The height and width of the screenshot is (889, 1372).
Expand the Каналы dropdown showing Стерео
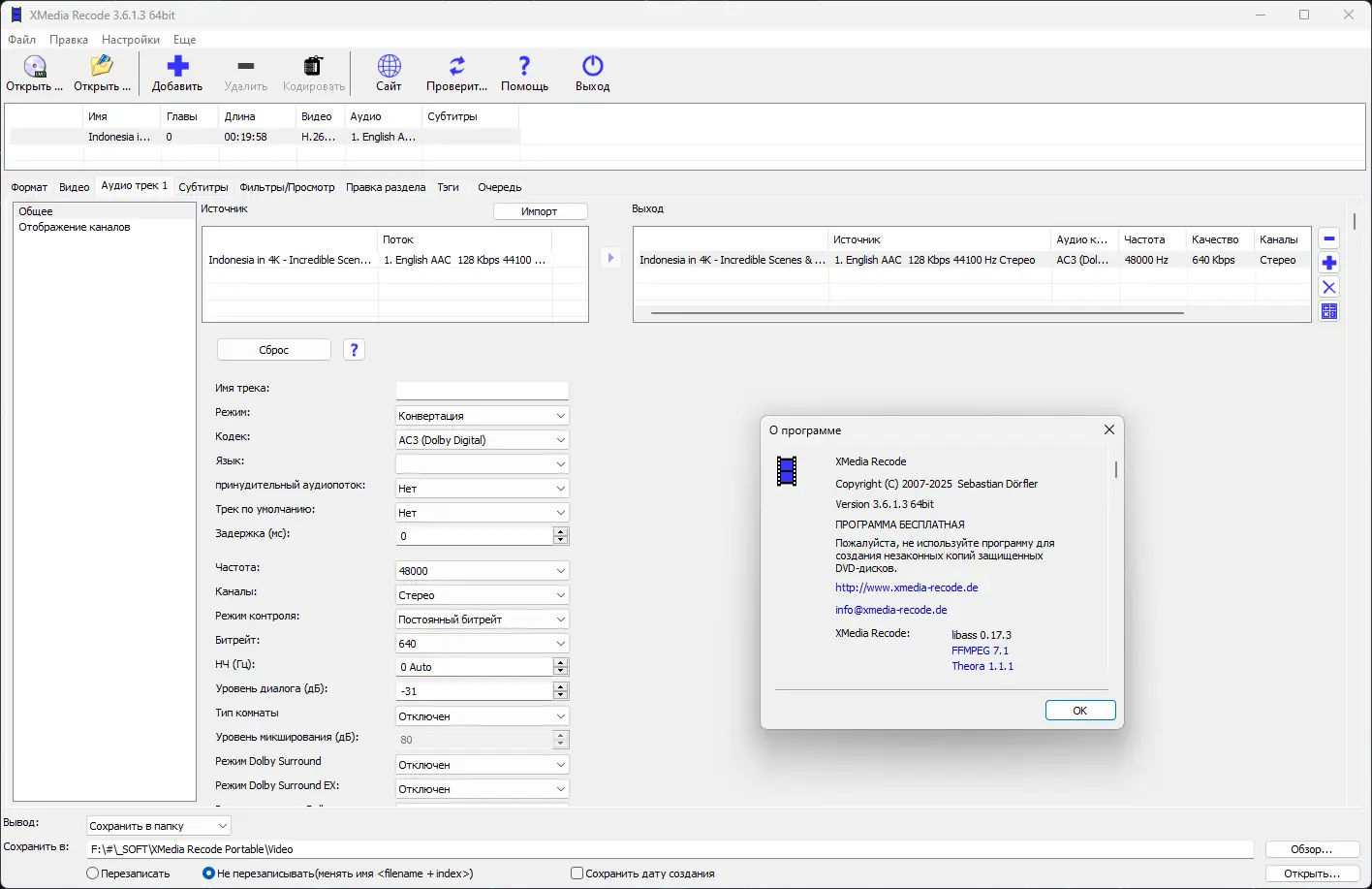pyautogui.click(x=482, y=595)
